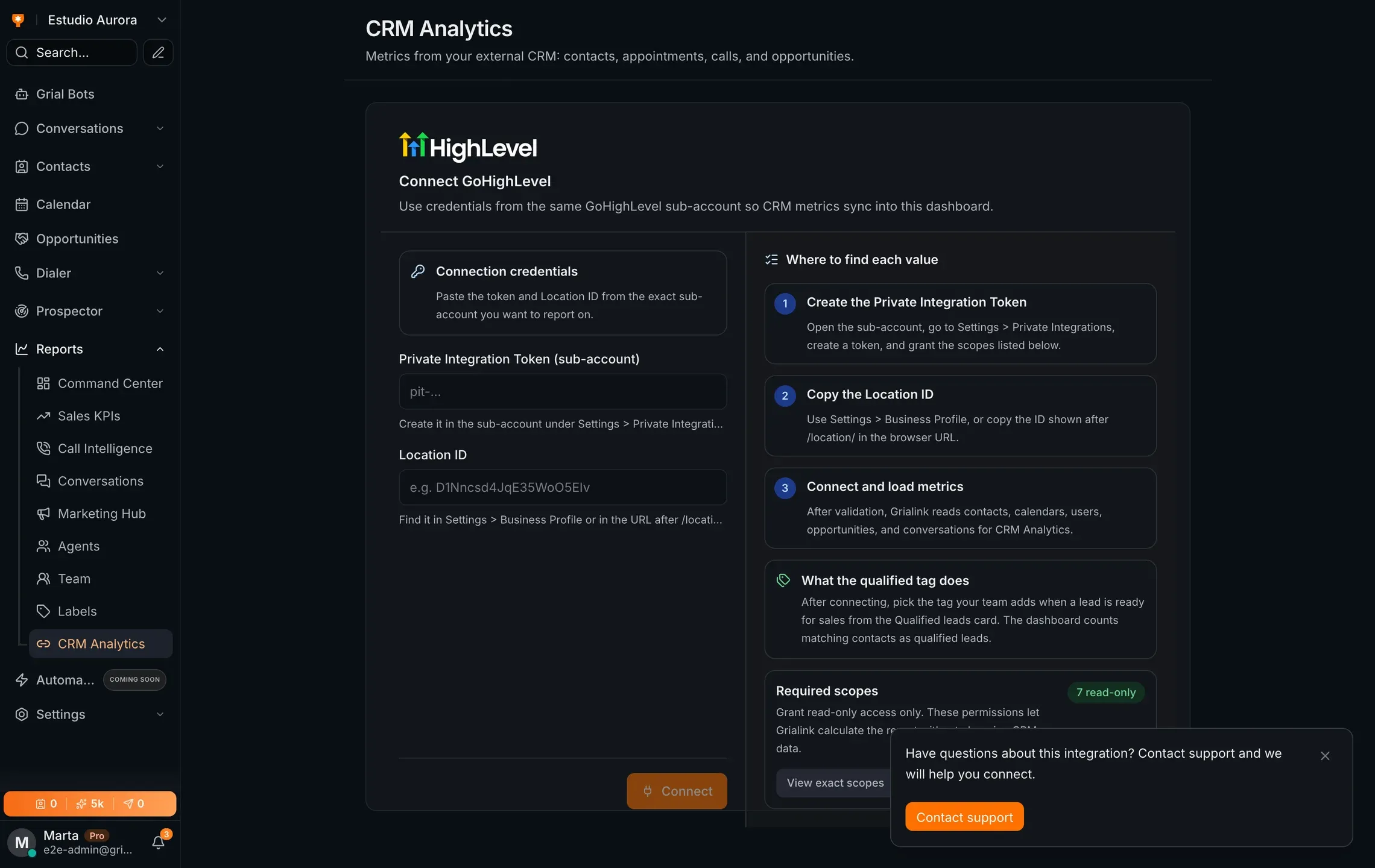The height and width of the screenshot is (868, 1375).
Task: Open Sales KPIs report
Action: tap(101, 416)
